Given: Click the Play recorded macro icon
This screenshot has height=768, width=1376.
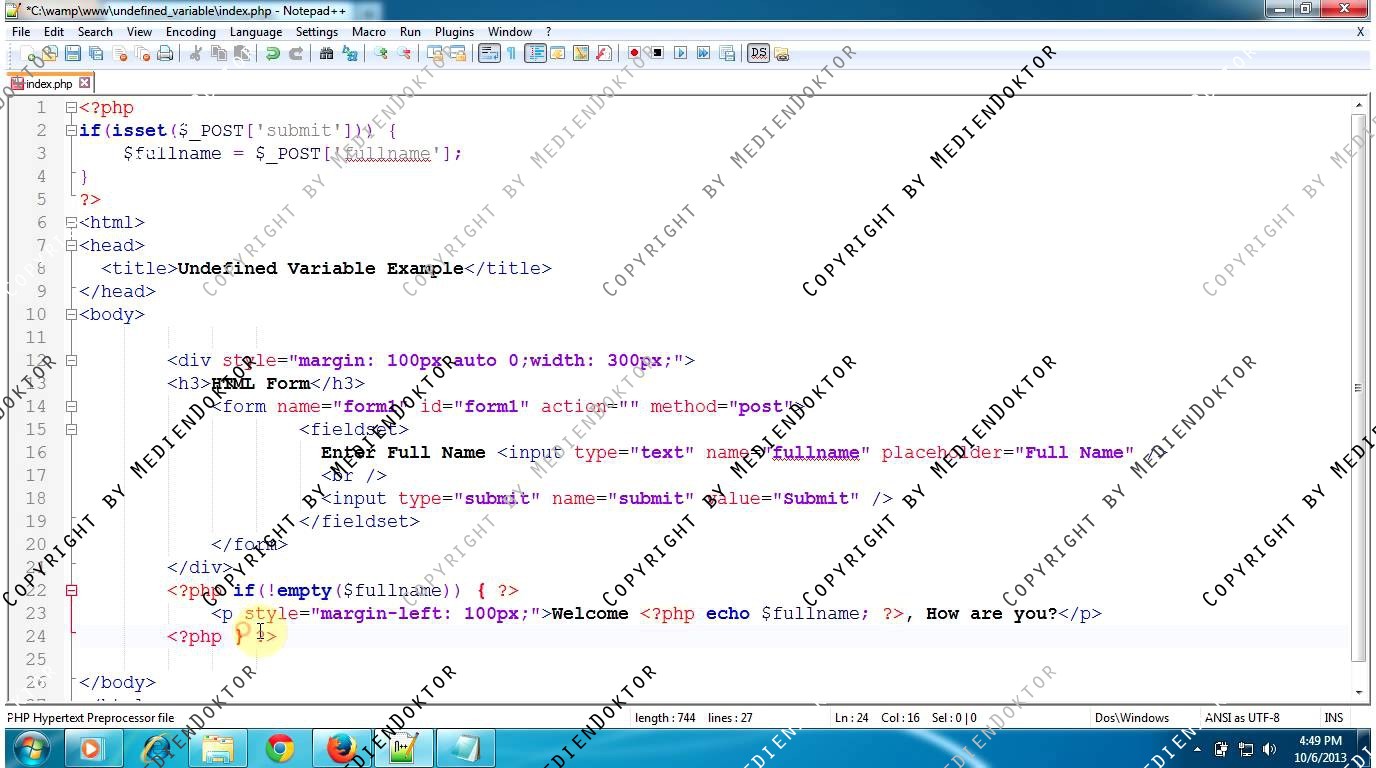Looking at the screenshot, I should (x=680, y=54).
